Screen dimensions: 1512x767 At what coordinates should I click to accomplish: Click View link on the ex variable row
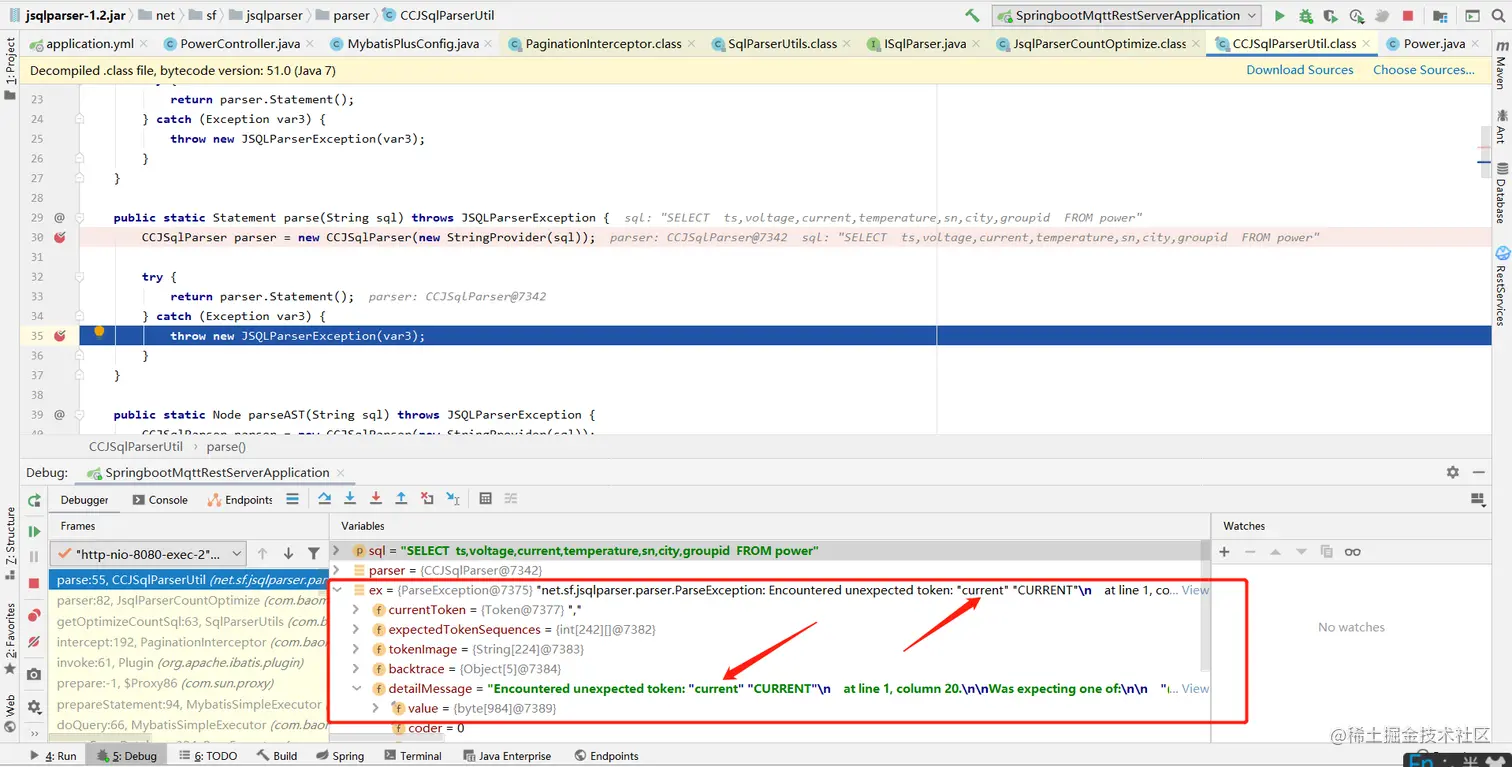(x=1195, y=590)
